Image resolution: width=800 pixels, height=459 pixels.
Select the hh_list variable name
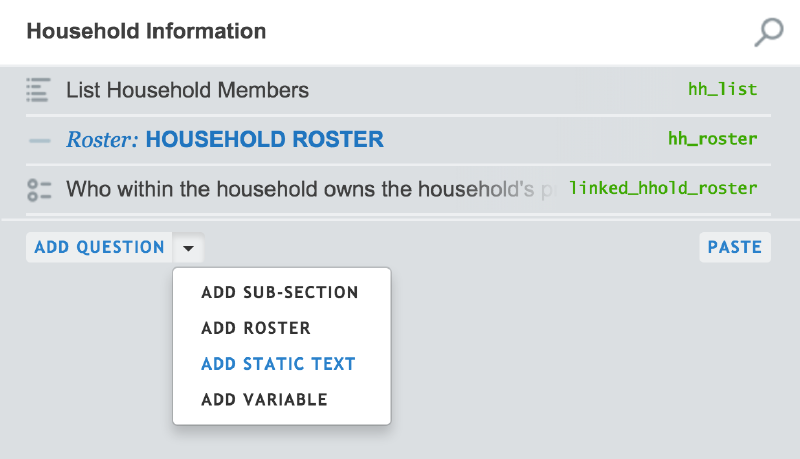[x=722, y=90]
